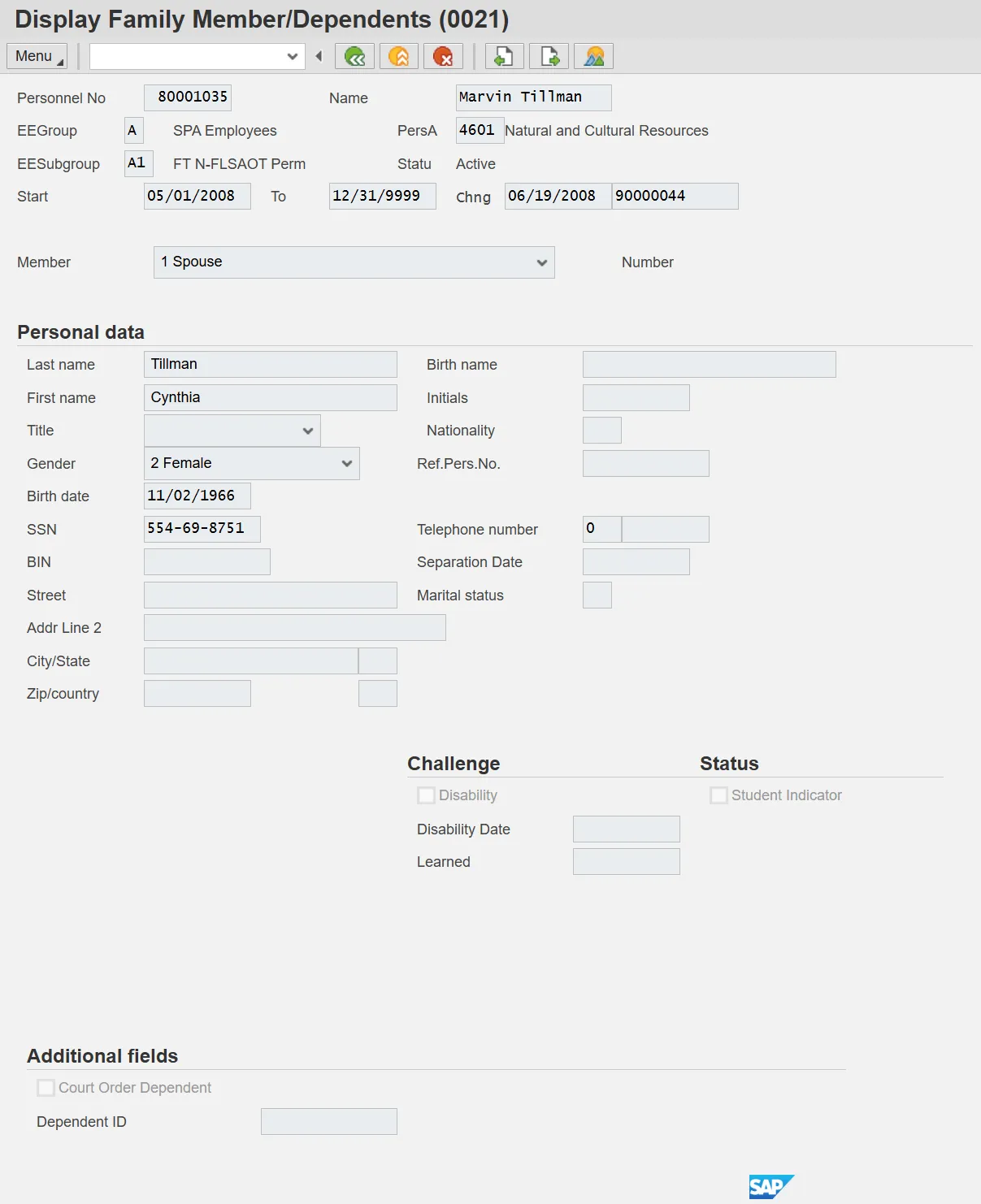This screenshot has height=1204, width=981.
Task: Click the State field next to City
Action: (378, 661)
